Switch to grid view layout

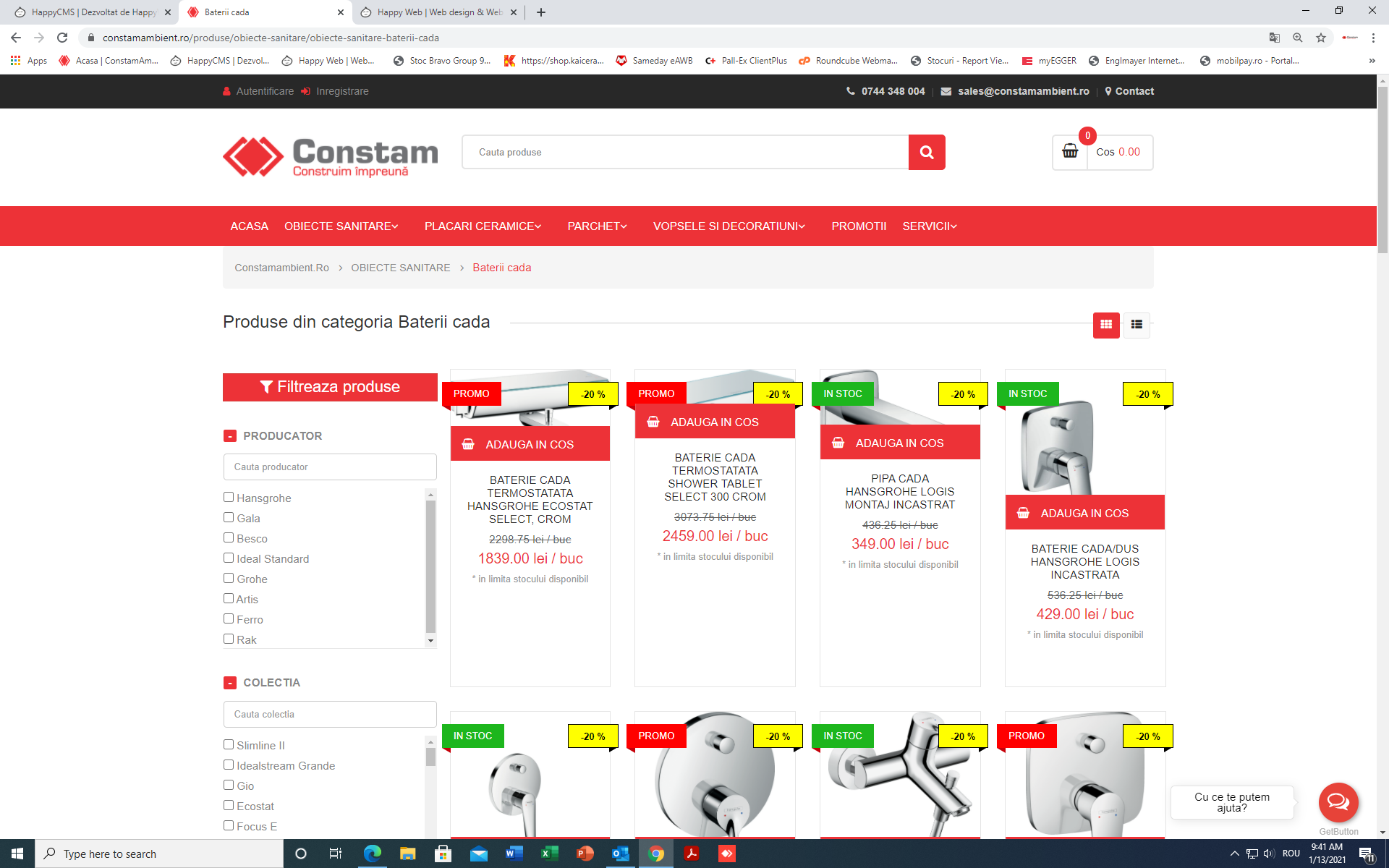pos(1106,325)
